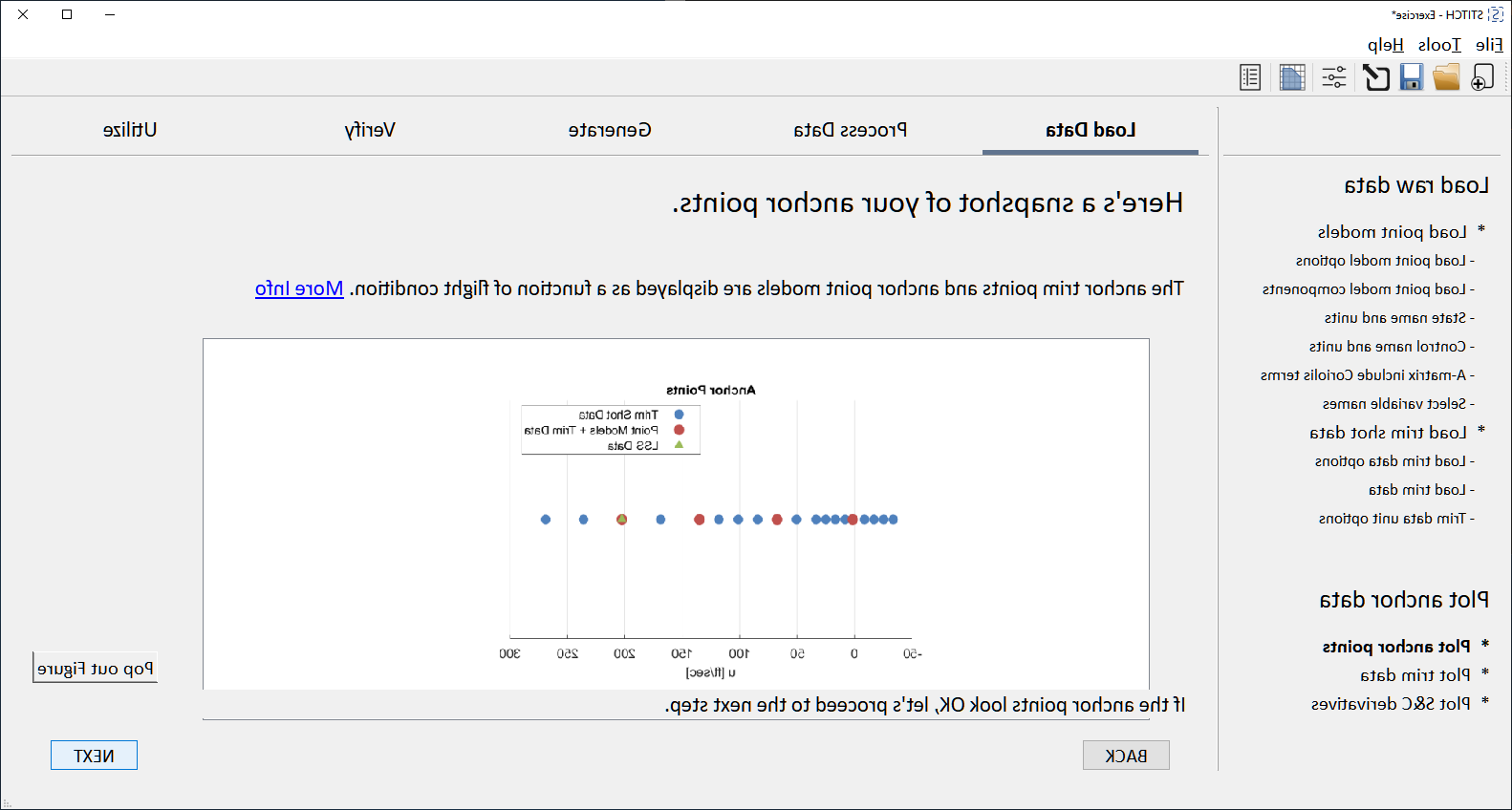1512x810 pixels.
Task: Select 'Load trim shot data' sidebar item
Action: click(1388, 433)
